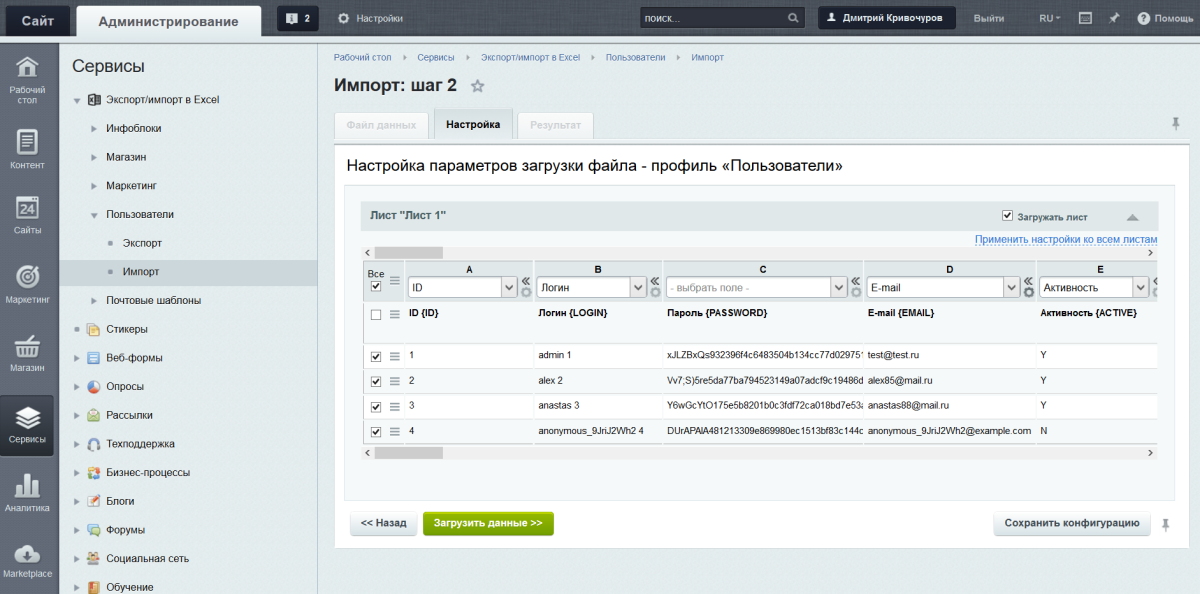Open the RU language dropdown
This screenshot has height=594, width=1200.
[1047, 17]
